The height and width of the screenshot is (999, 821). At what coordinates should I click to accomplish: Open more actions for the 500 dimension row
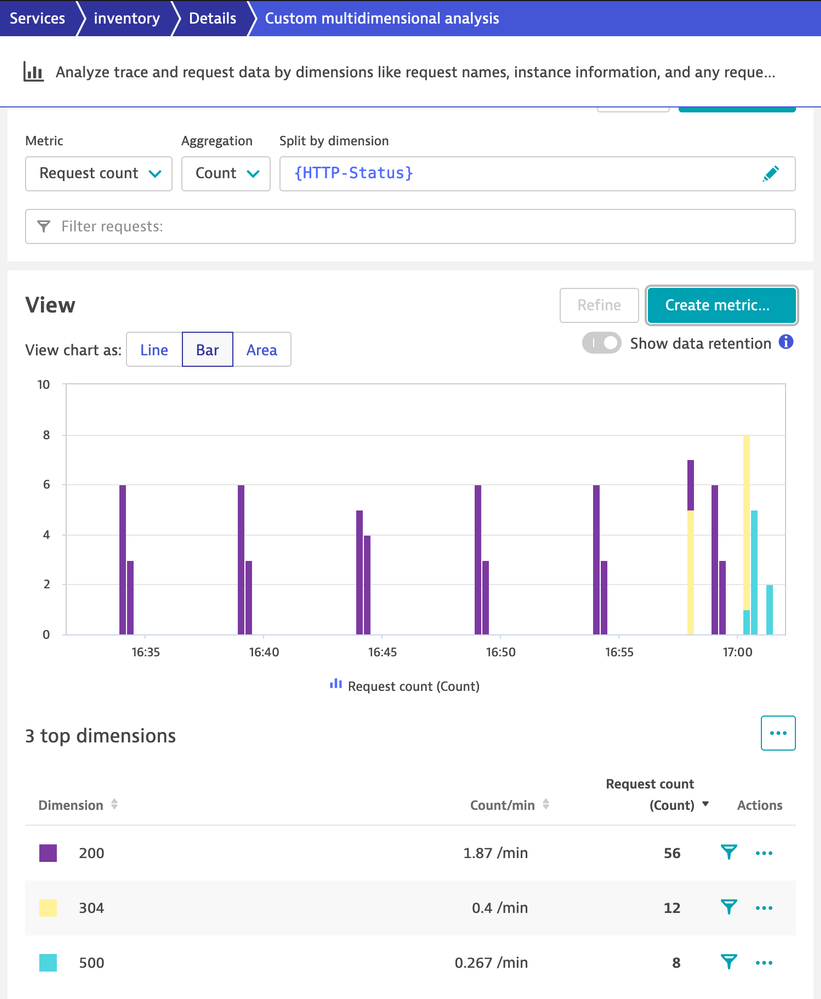tap(765, 963)
